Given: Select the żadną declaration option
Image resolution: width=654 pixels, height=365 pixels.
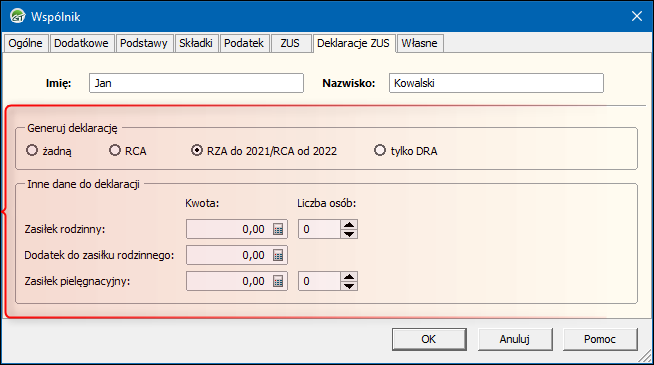Looking at the screenshot, I should (32, 150).
